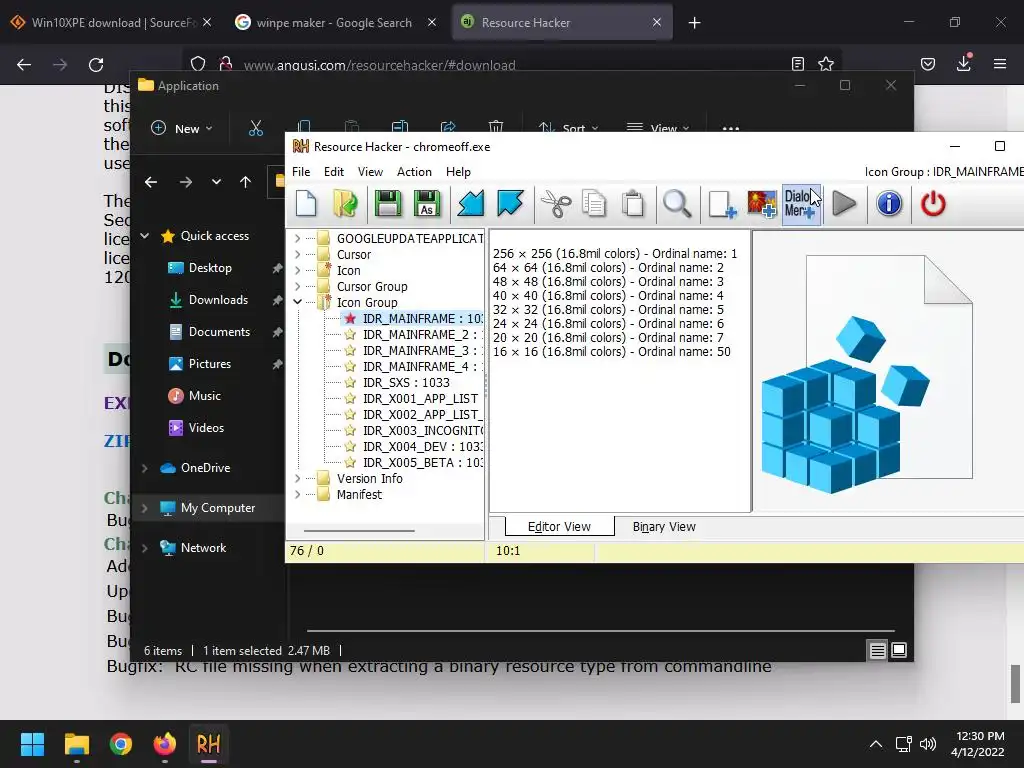Viewport: 1024px width, 768px height.
Task: Click the blue info About icon
Action: [x=889, y=204]
